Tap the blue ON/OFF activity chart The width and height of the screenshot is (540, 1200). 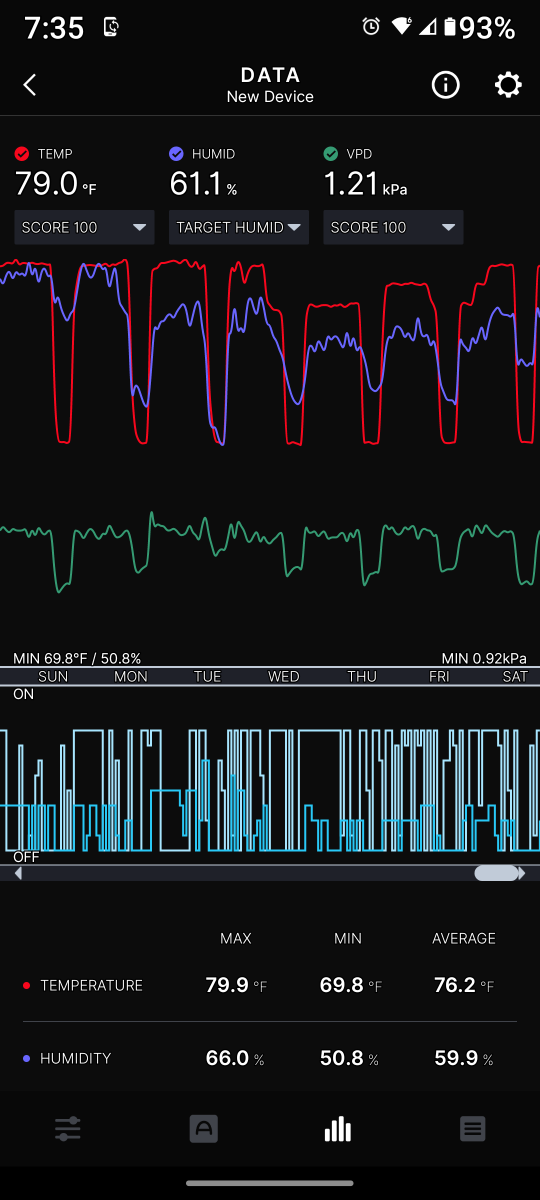(x=270, y=790)
